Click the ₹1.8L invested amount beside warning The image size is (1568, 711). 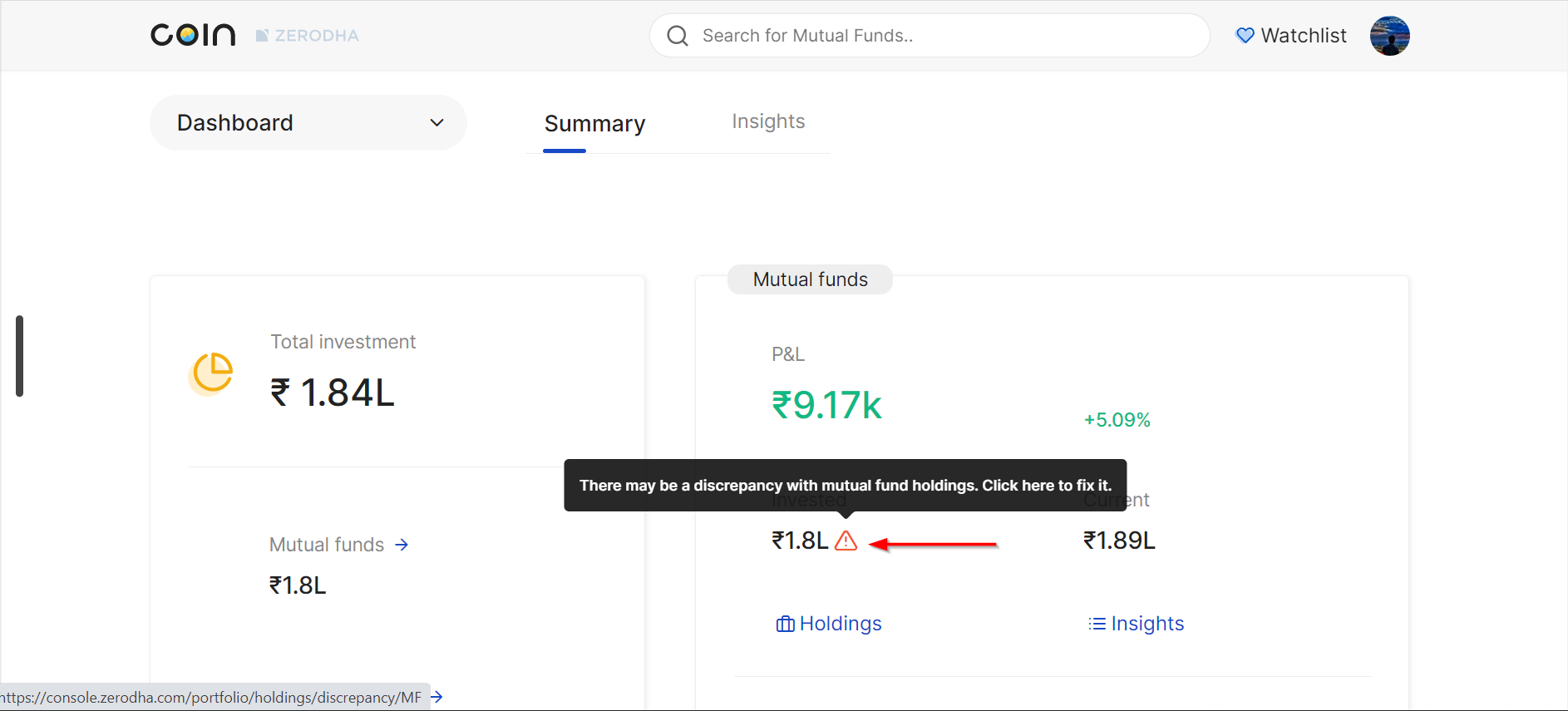(x=800, y=541)
